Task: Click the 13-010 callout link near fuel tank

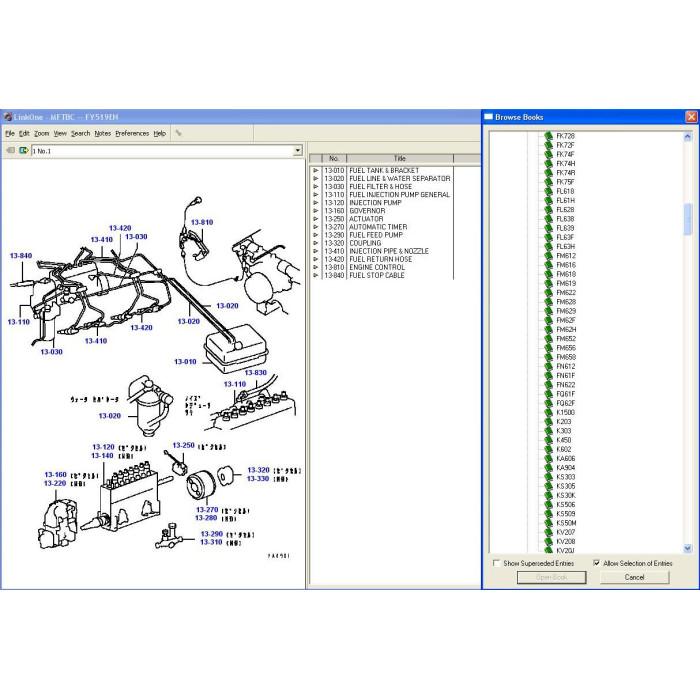Action: tap(185, 362)
